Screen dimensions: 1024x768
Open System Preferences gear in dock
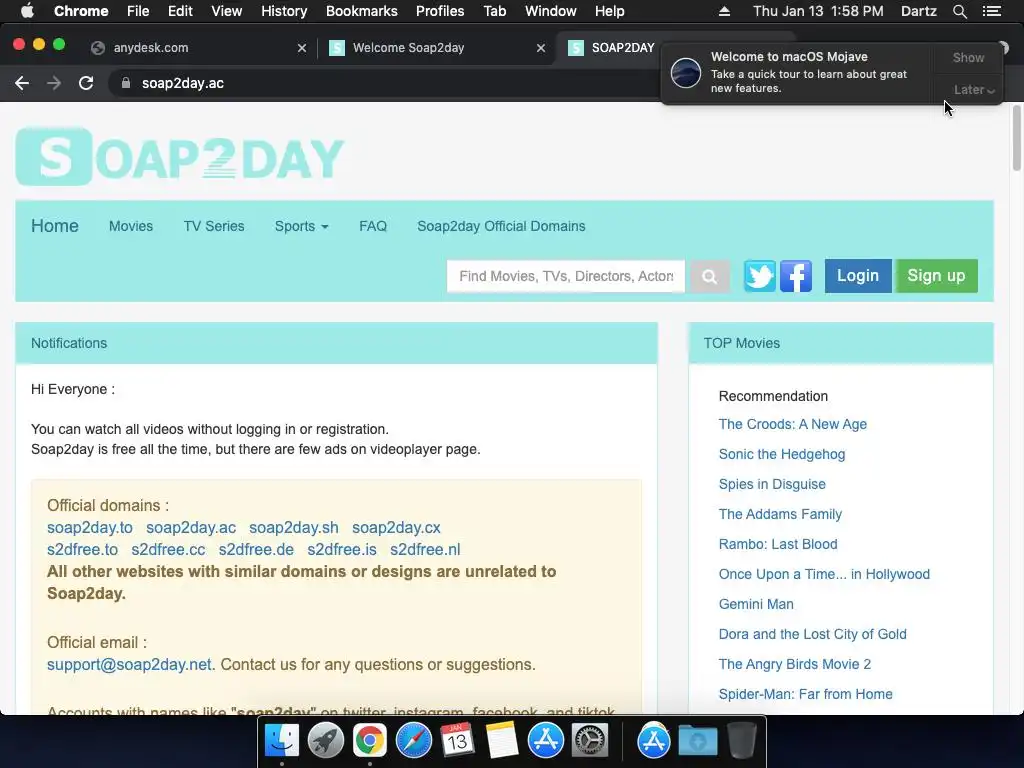pos(590,741)
